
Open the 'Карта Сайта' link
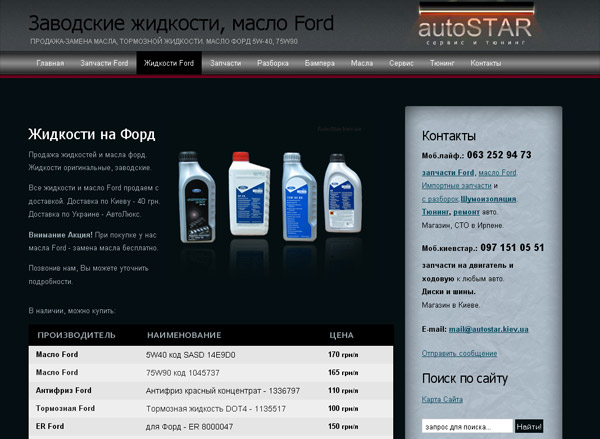442,399
